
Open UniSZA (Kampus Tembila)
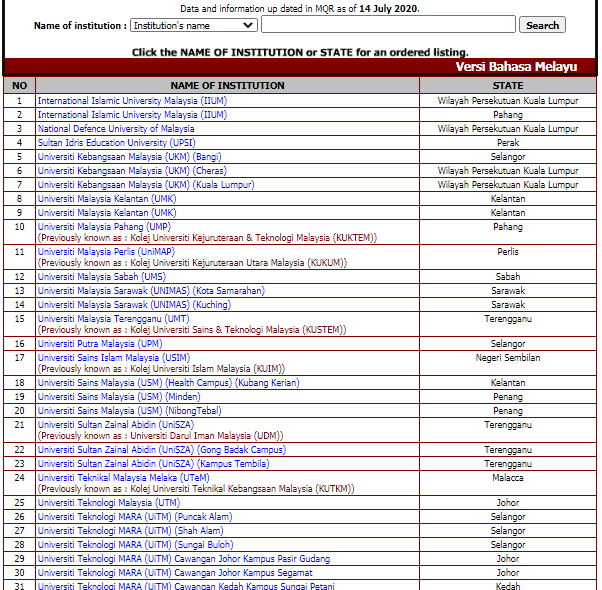[x=154, y=464]
